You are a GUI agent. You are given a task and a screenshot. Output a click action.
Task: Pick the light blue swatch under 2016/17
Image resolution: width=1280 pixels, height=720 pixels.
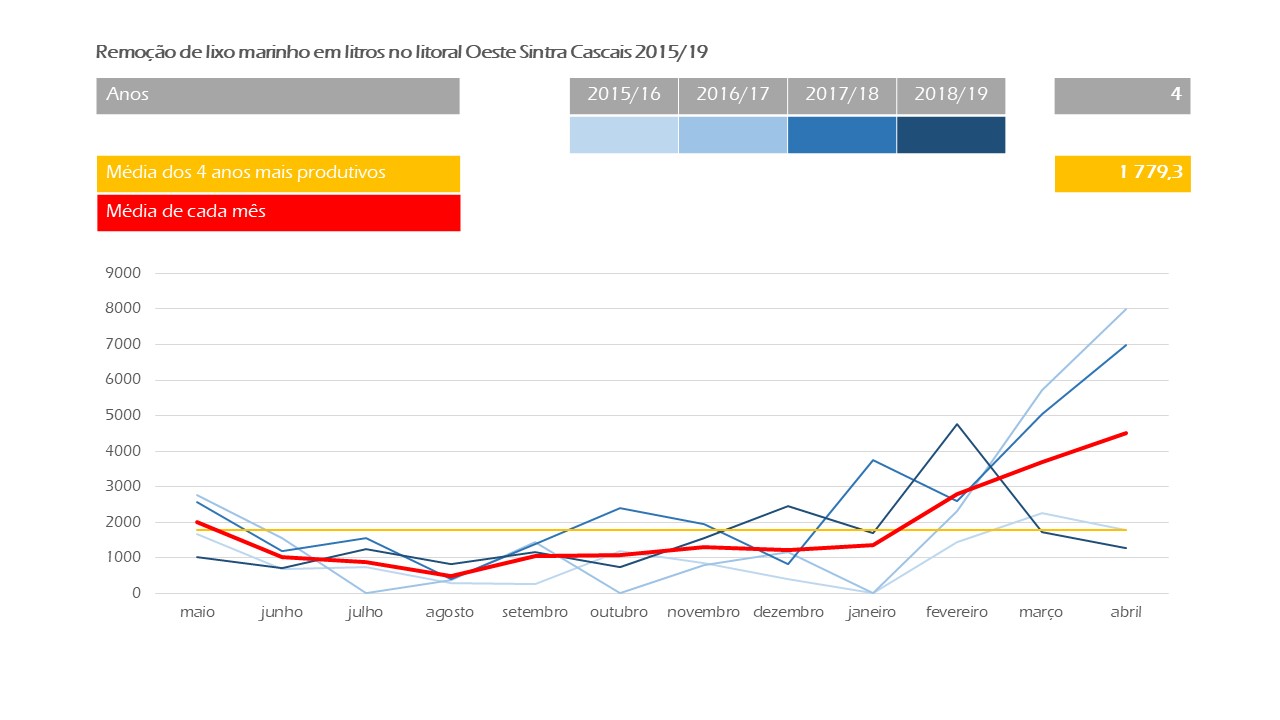click(732, 135)
